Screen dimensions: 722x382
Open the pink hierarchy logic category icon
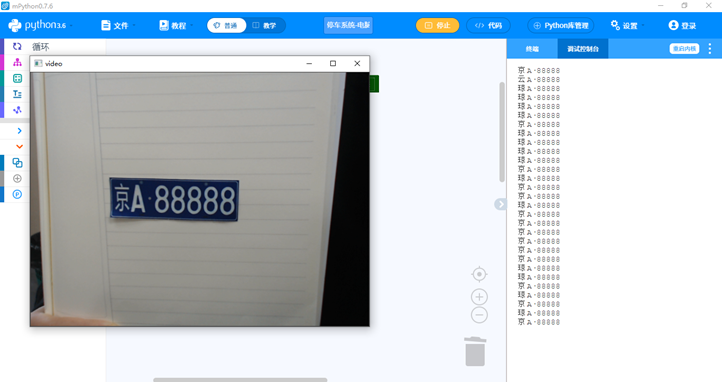[x=17, y=62]
